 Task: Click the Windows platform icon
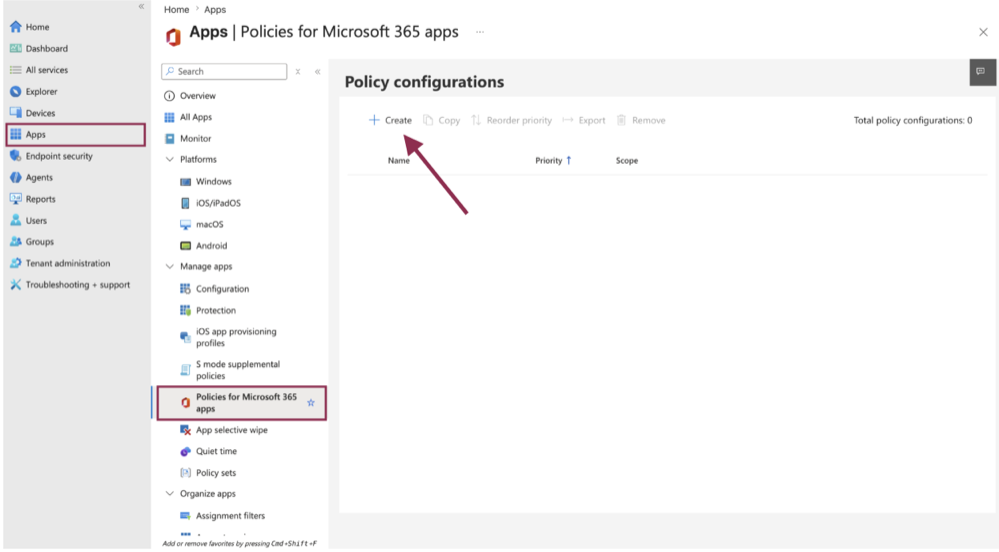click(x=185, y=182)
